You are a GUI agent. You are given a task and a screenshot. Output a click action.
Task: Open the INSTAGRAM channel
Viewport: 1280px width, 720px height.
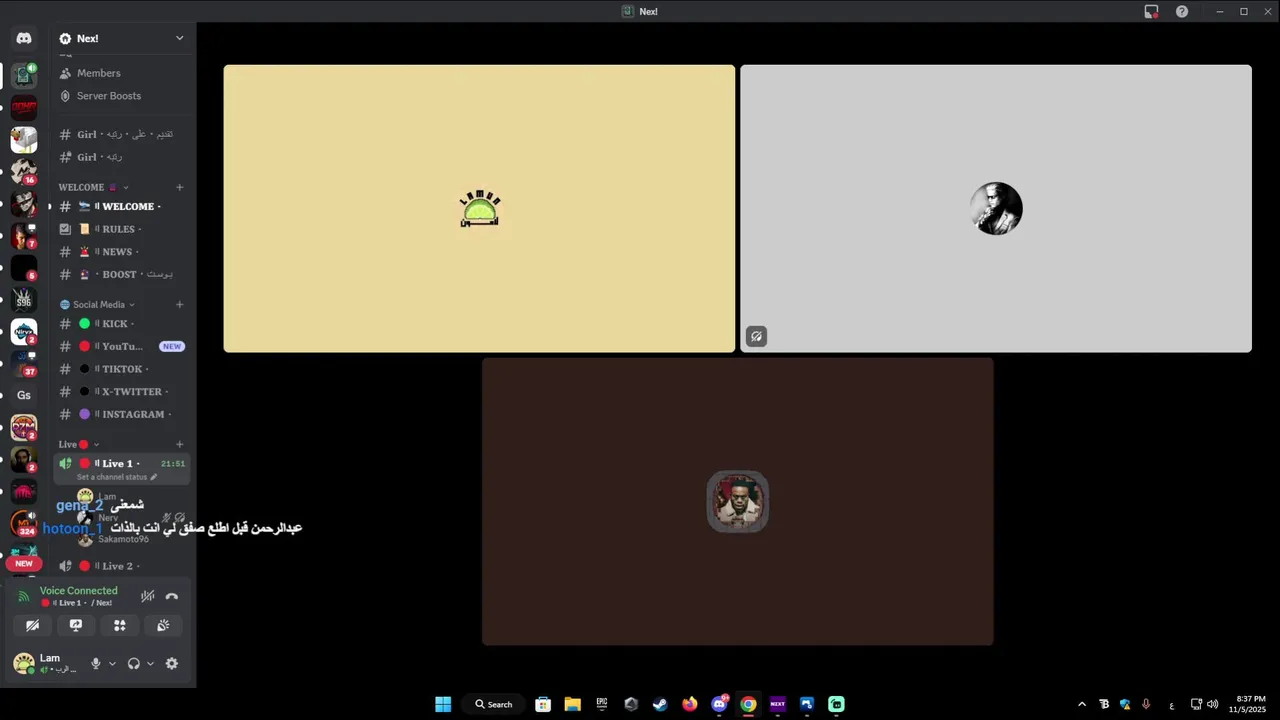pyautogui.click(x=121, y=414)
